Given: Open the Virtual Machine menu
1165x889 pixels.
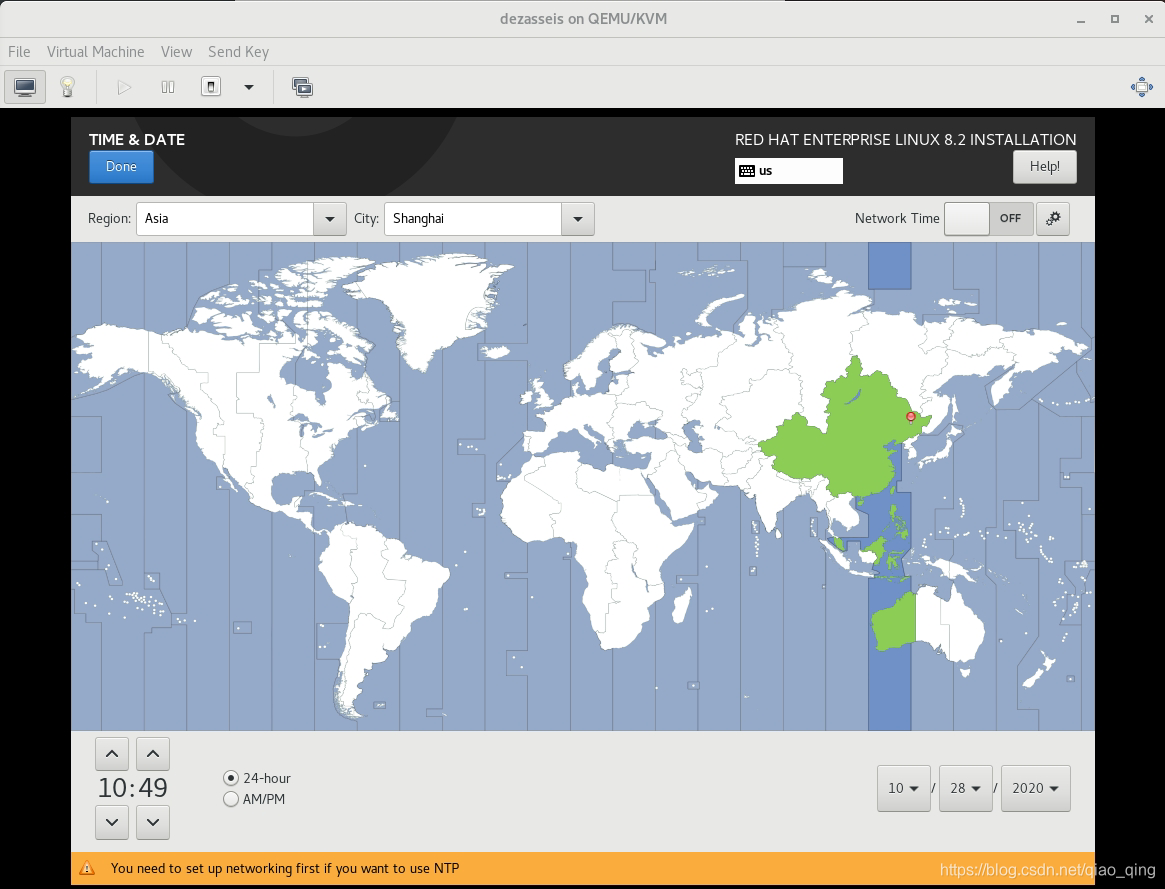Looking at the screenshot, I should pyautogui.click(x=95, y=52).
